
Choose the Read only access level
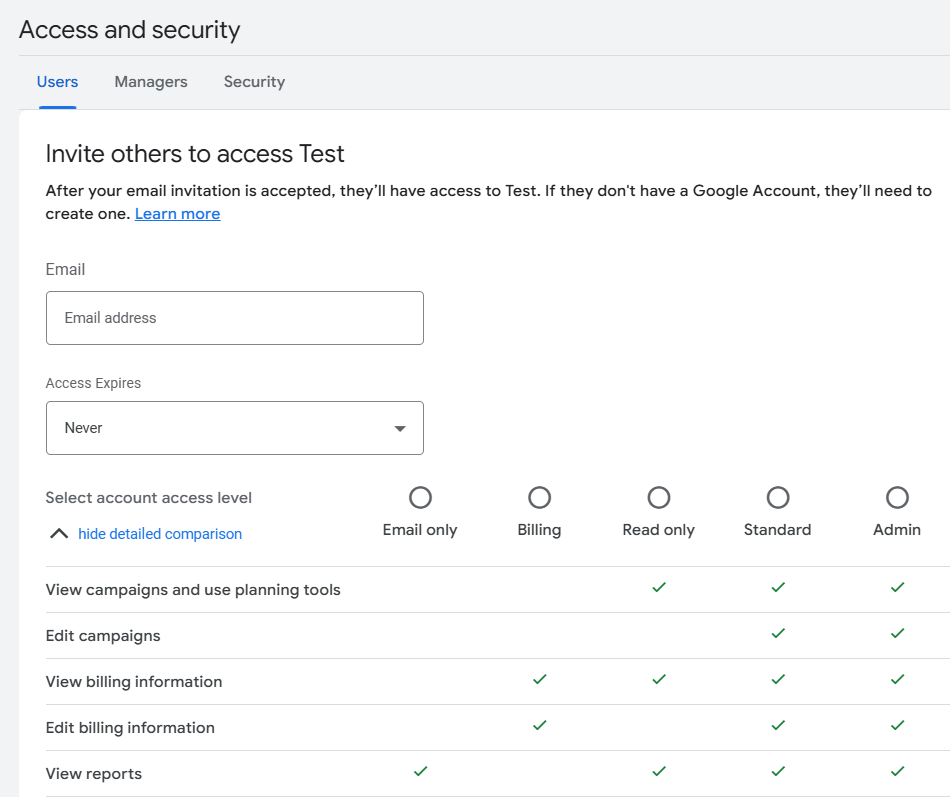click(x=658, y=497)
